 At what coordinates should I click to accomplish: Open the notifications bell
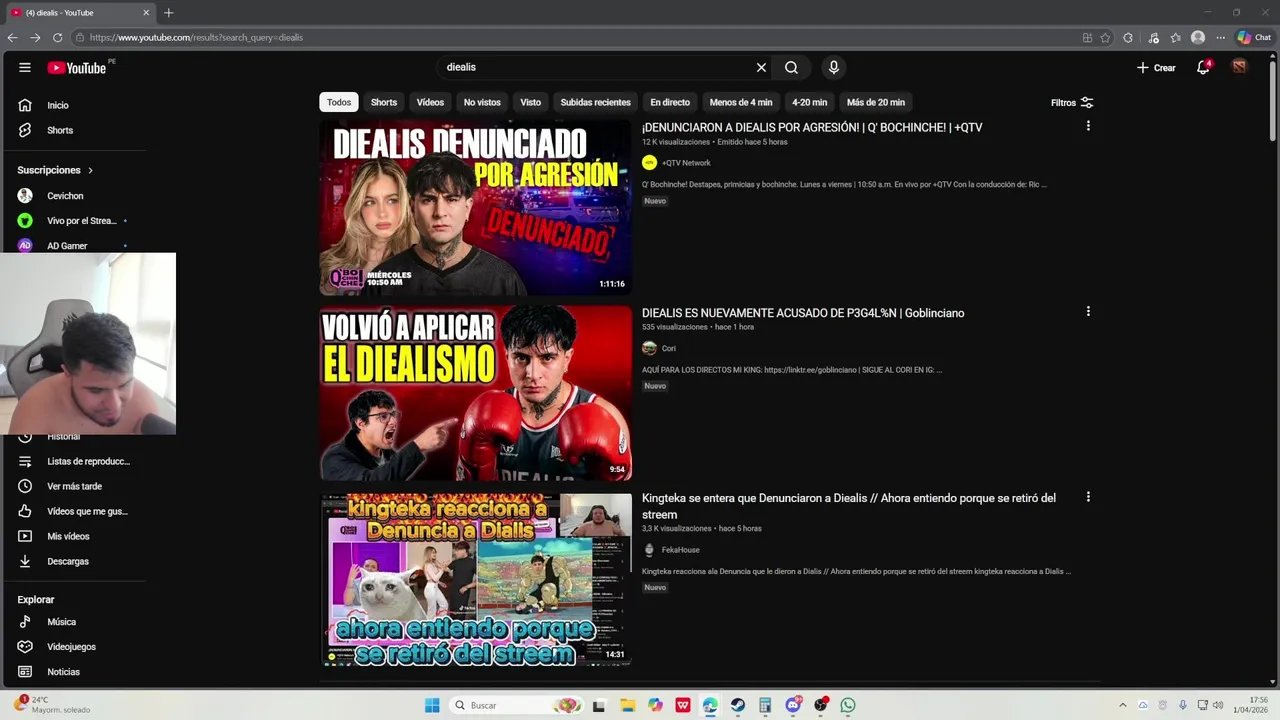coord(1203,67)
